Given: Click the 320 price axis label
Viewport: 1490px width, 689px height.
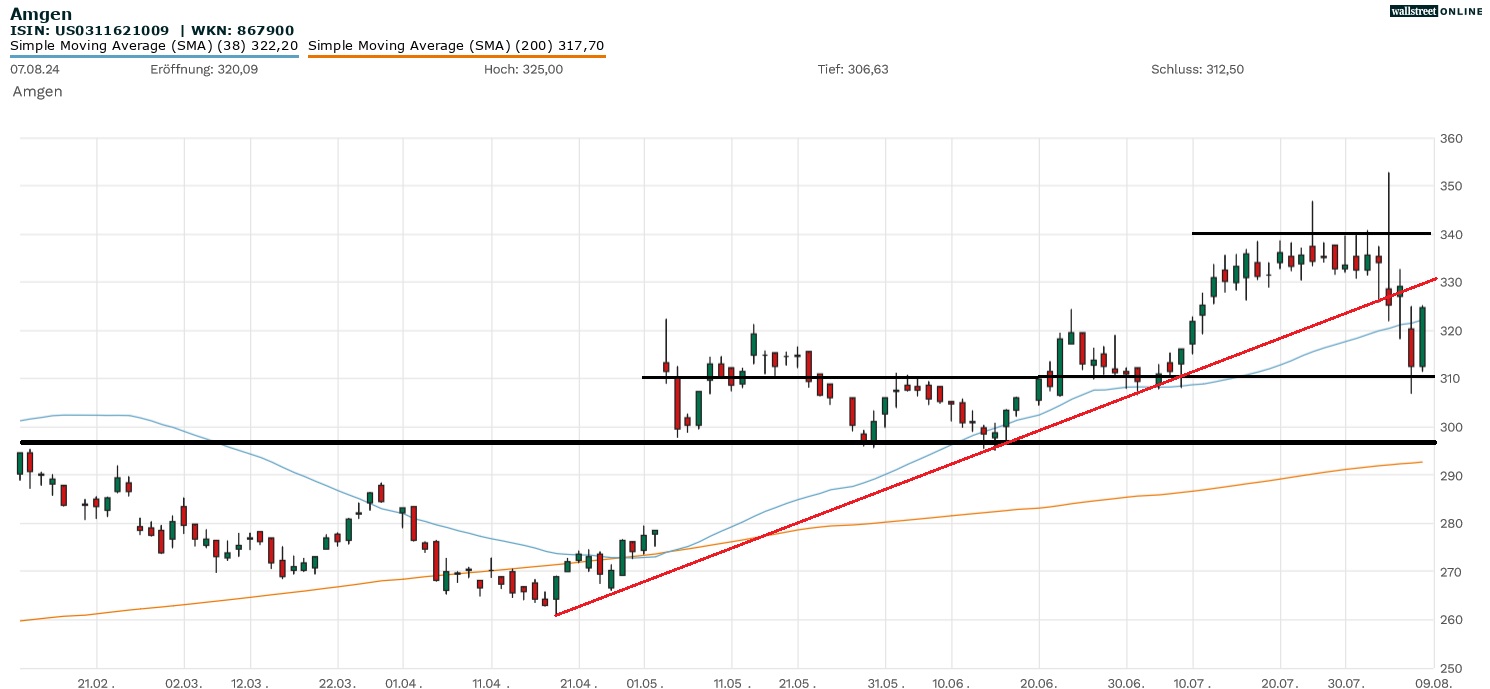Looking at the screenshot, I should pos(1451,331).
